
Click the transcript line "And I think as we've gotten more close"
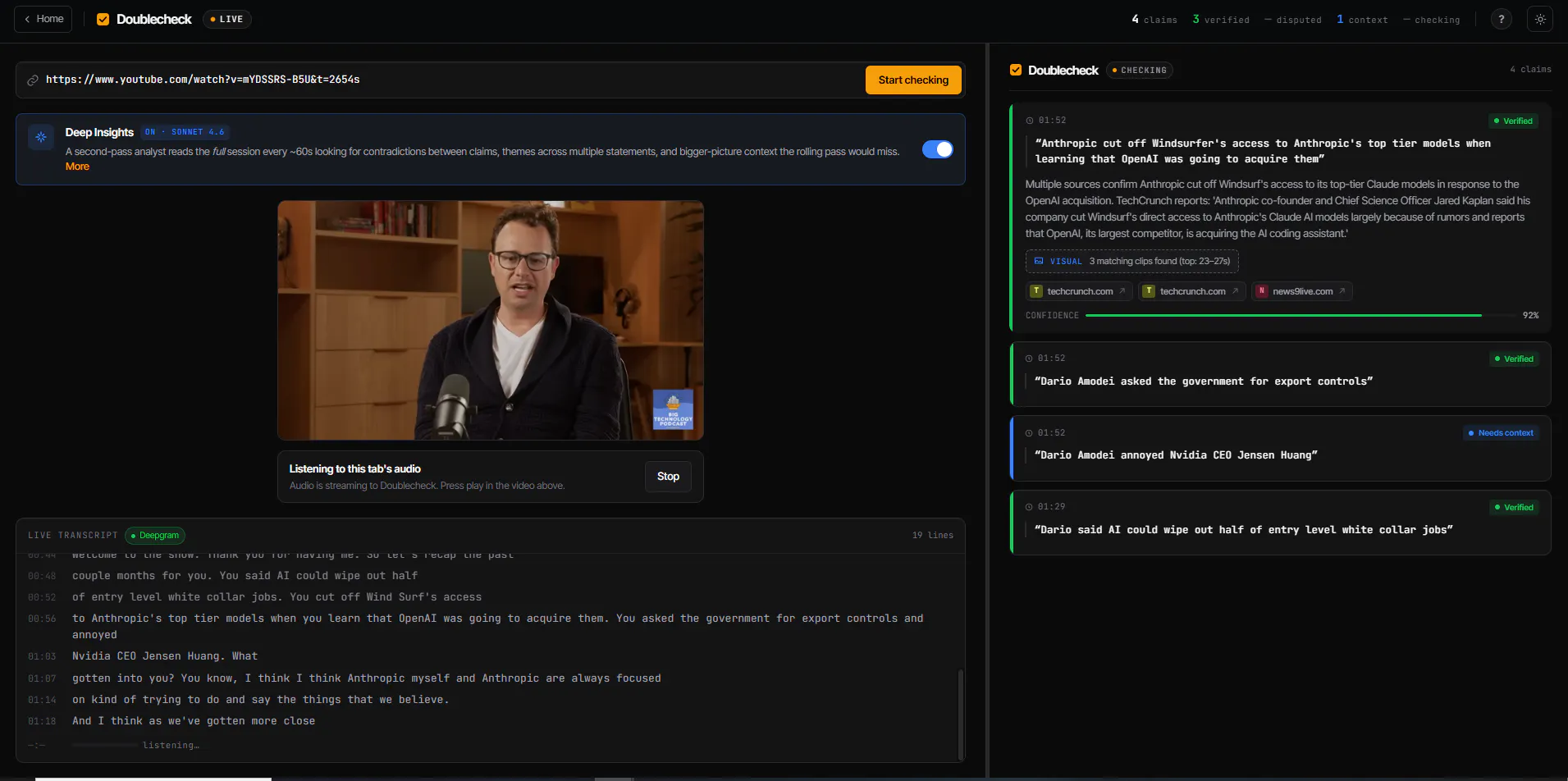[x=194, y=721]
